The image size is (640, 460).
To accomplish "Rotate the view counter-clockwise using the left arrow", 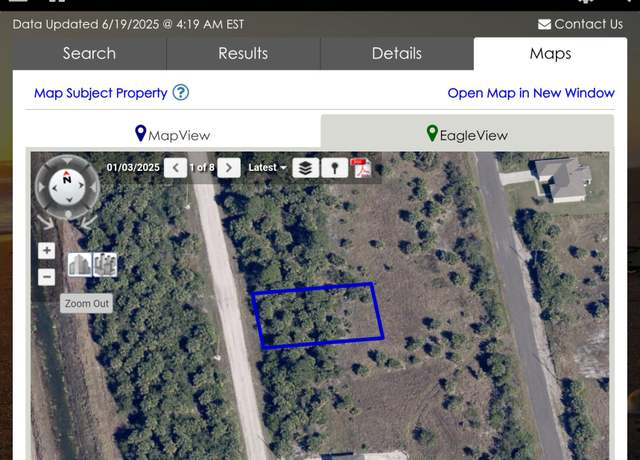I will tap(46, 222).
